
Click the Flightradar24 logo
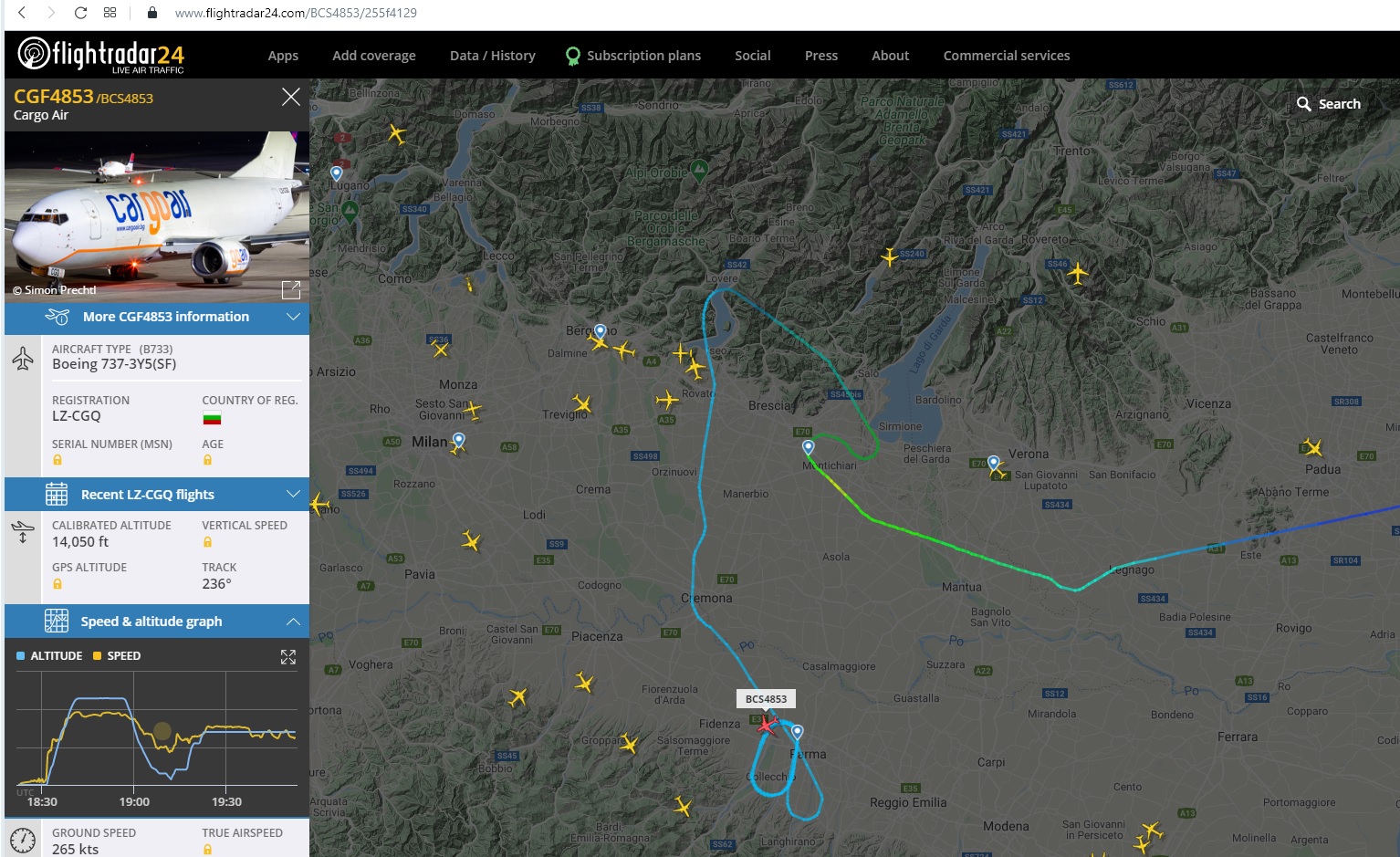point(101,55)
